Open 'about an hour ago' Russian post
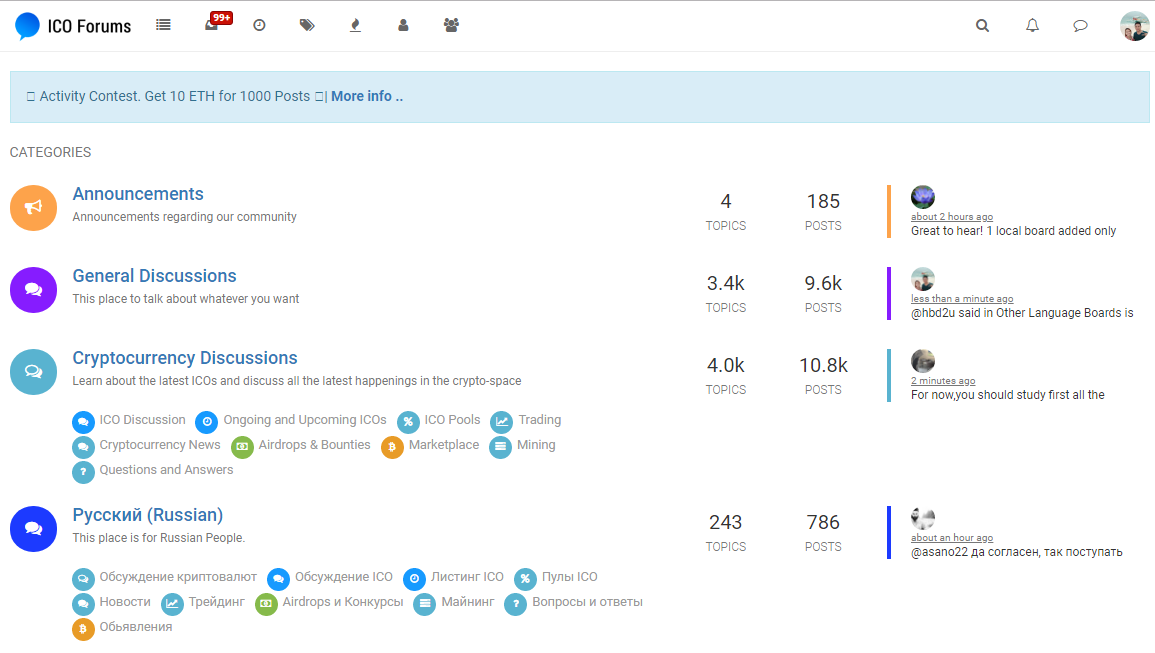Image resolution: width=1155 pixels, height=653 pixels. pos(952,537)
